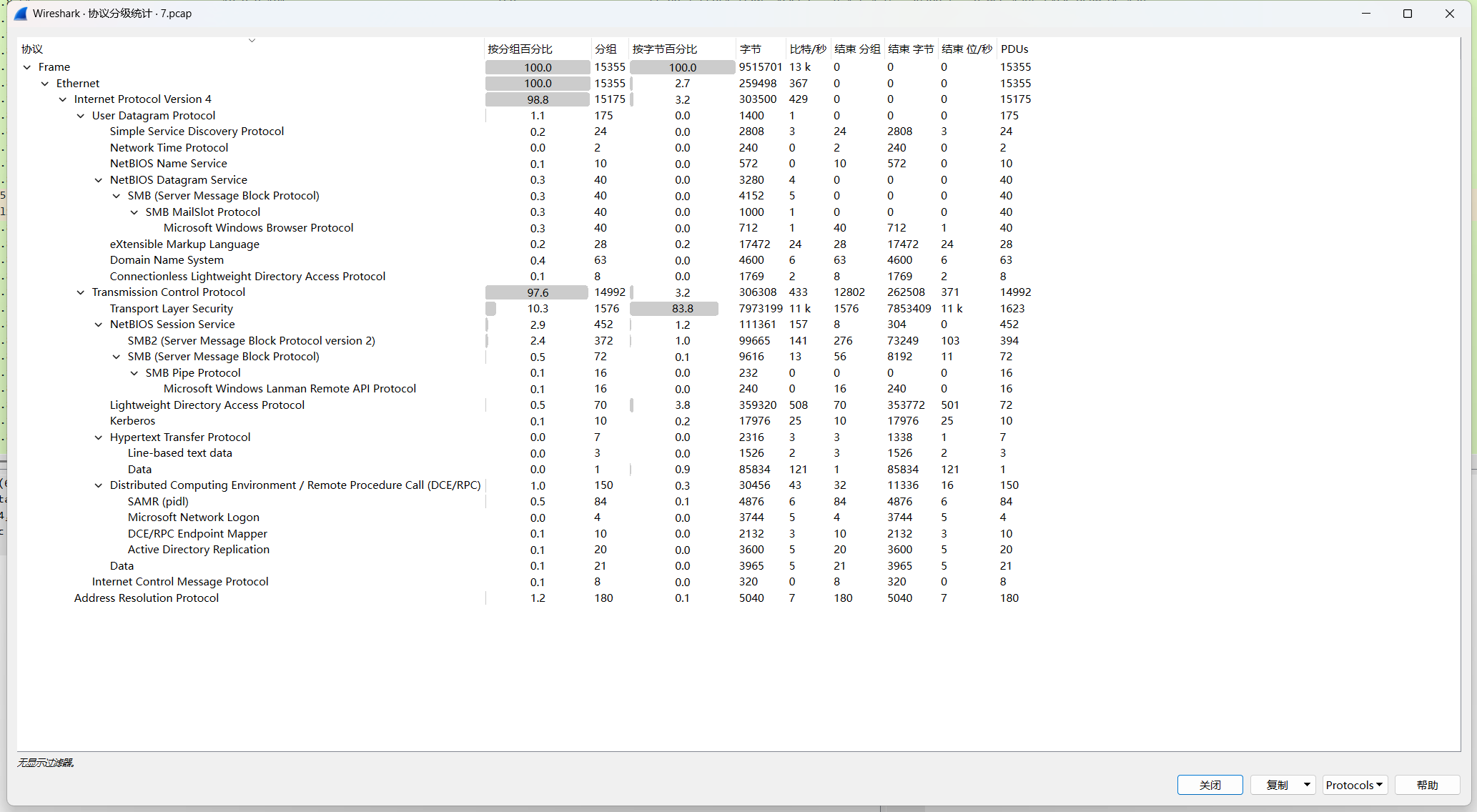
Task: Collapse the DCE/RPC protocol node
Action: 99,485
